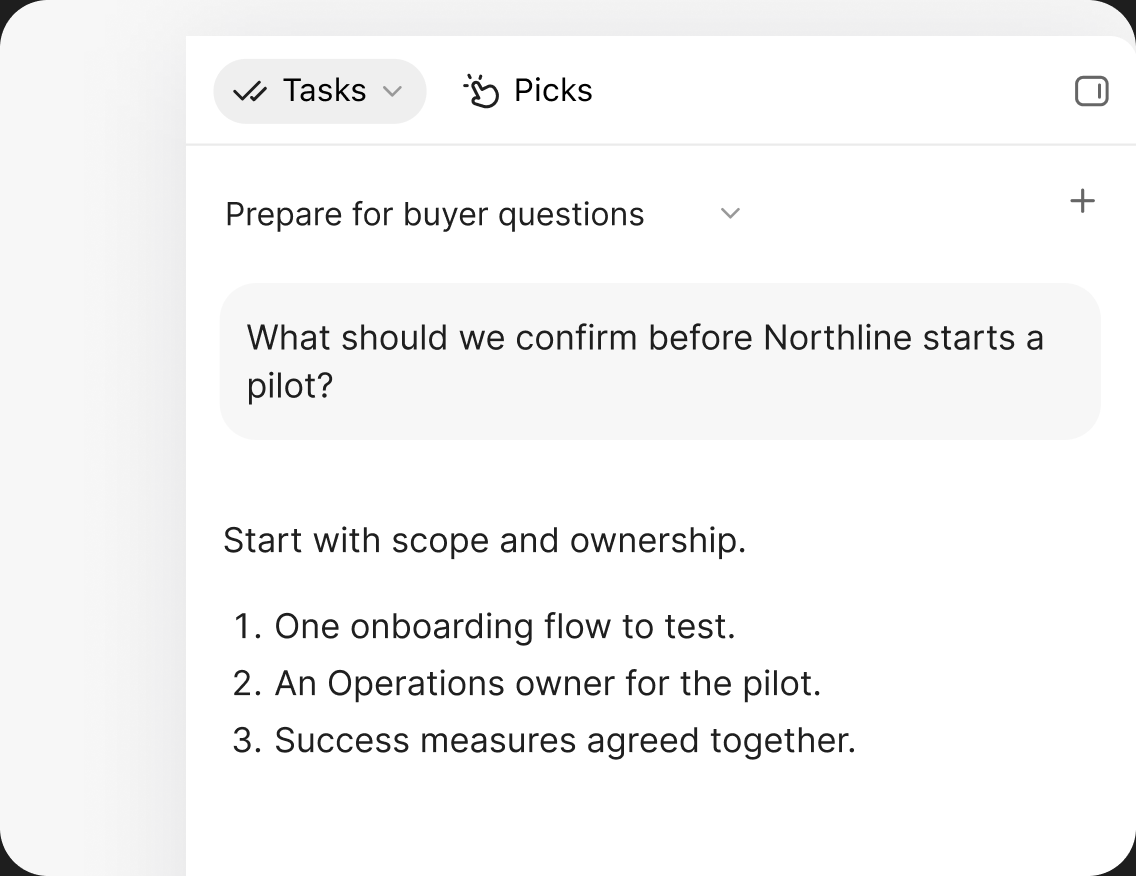Select the Tasks tab pill
Viewport: 1136px width, 876px height.
tap(320, 91)
